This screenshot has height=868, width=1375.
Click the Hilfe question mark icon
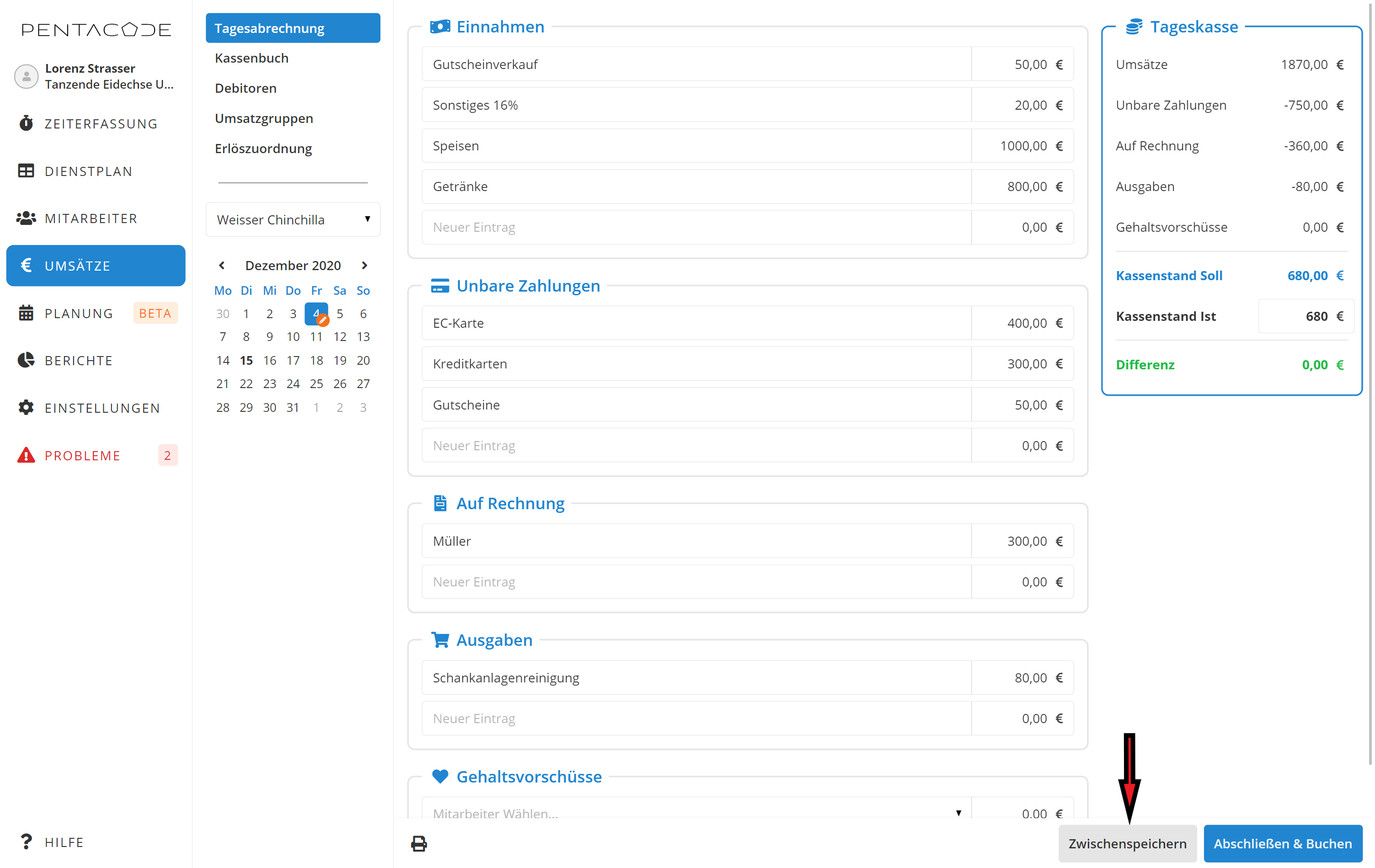(26, 842)
